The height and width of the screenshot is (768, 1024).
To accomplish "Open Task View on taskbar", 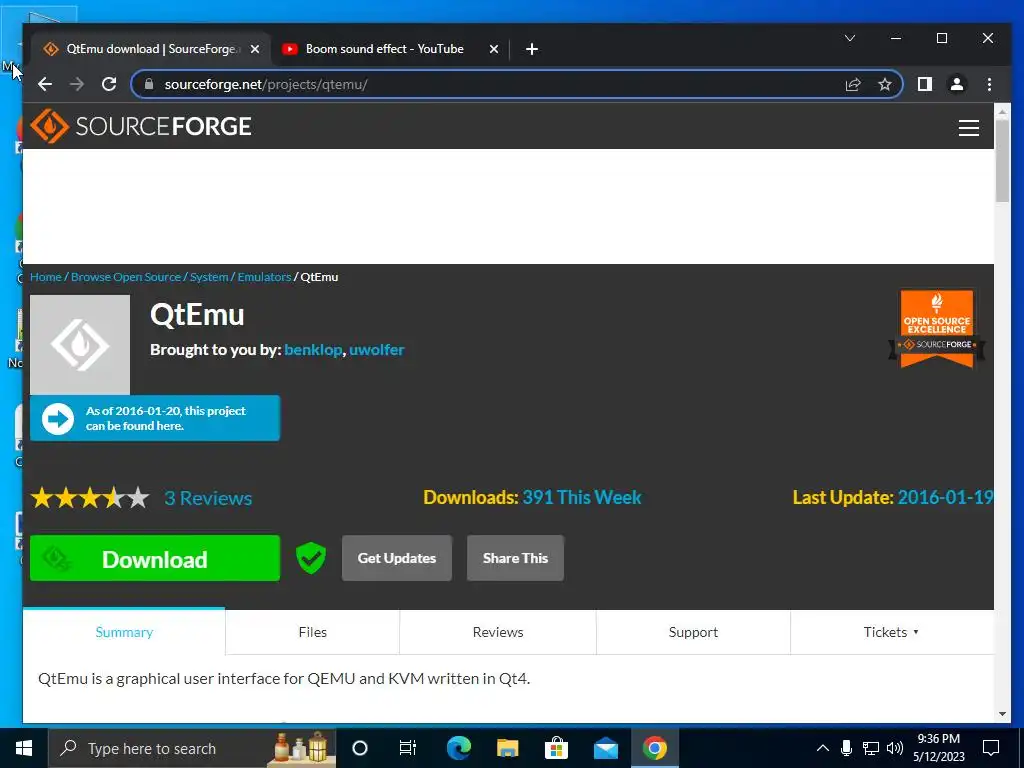I will 408,748.
